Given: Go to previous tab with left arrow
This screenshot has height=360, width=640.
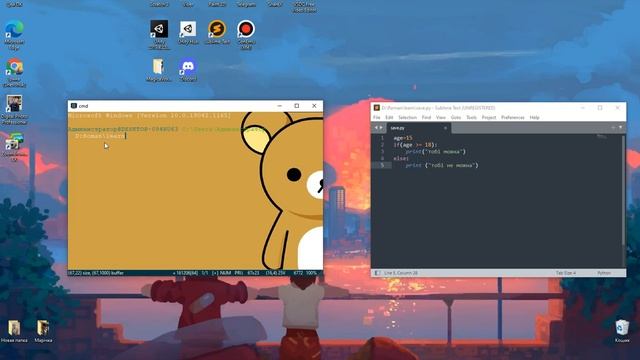Looking at the screenshot, I should coord(376,128).
